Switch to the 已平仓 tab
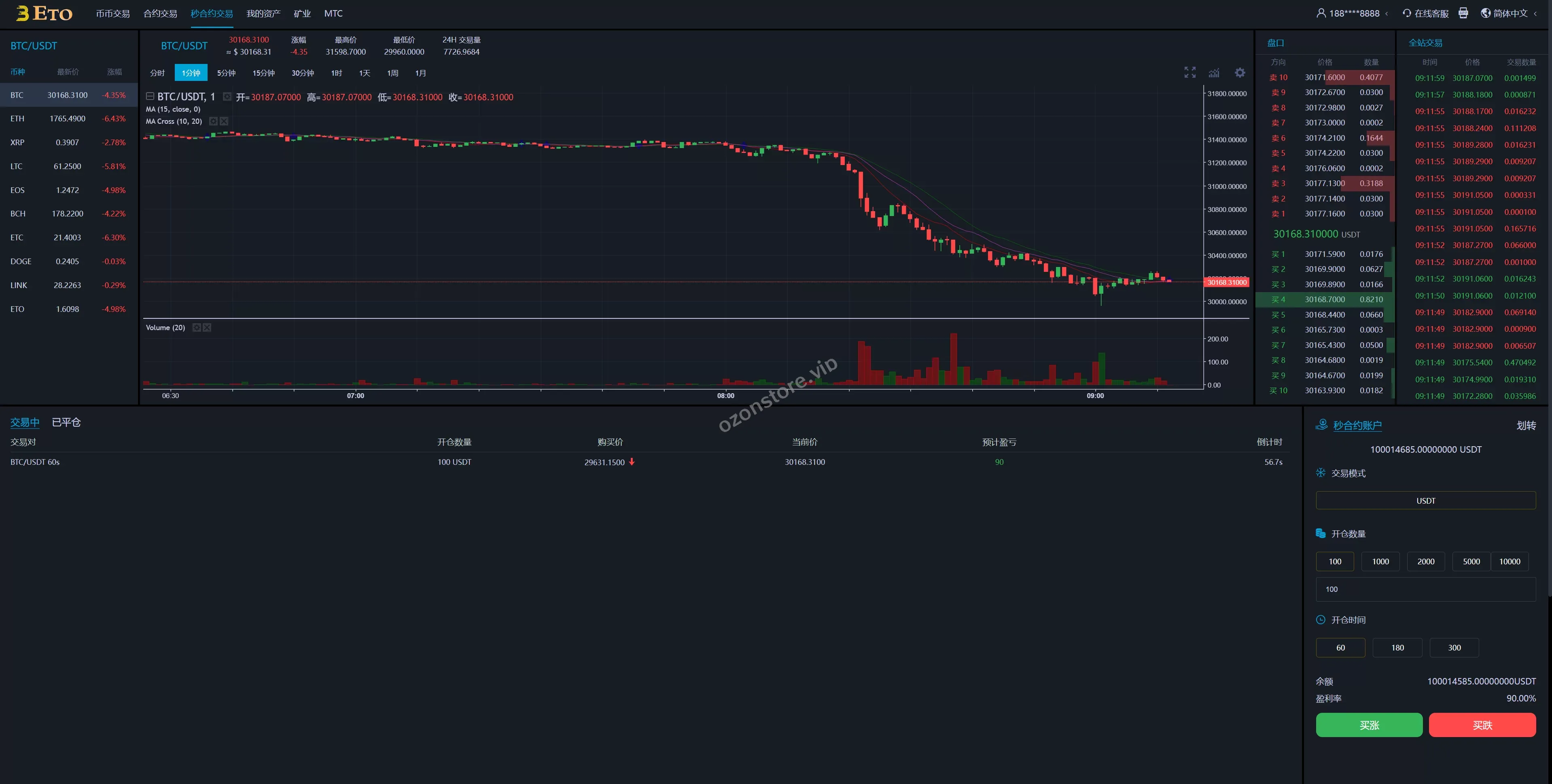1552x784 pixels. 66,422
